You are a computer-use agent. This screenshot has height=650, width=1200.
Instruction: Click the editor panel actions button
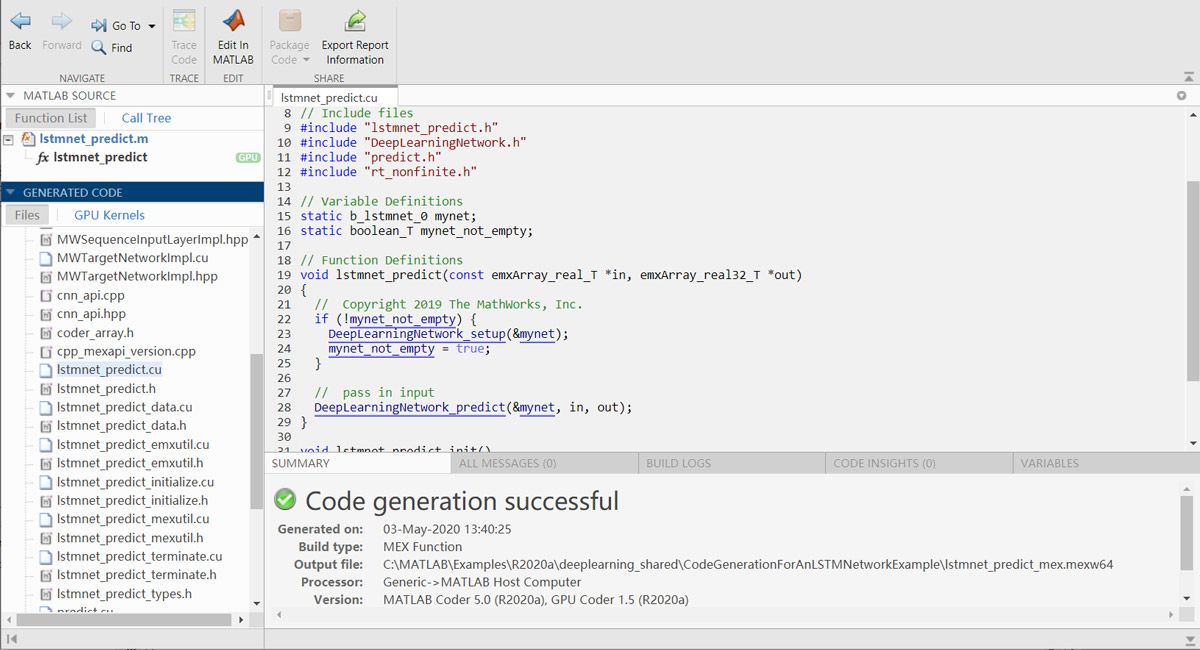(1181, 96)
